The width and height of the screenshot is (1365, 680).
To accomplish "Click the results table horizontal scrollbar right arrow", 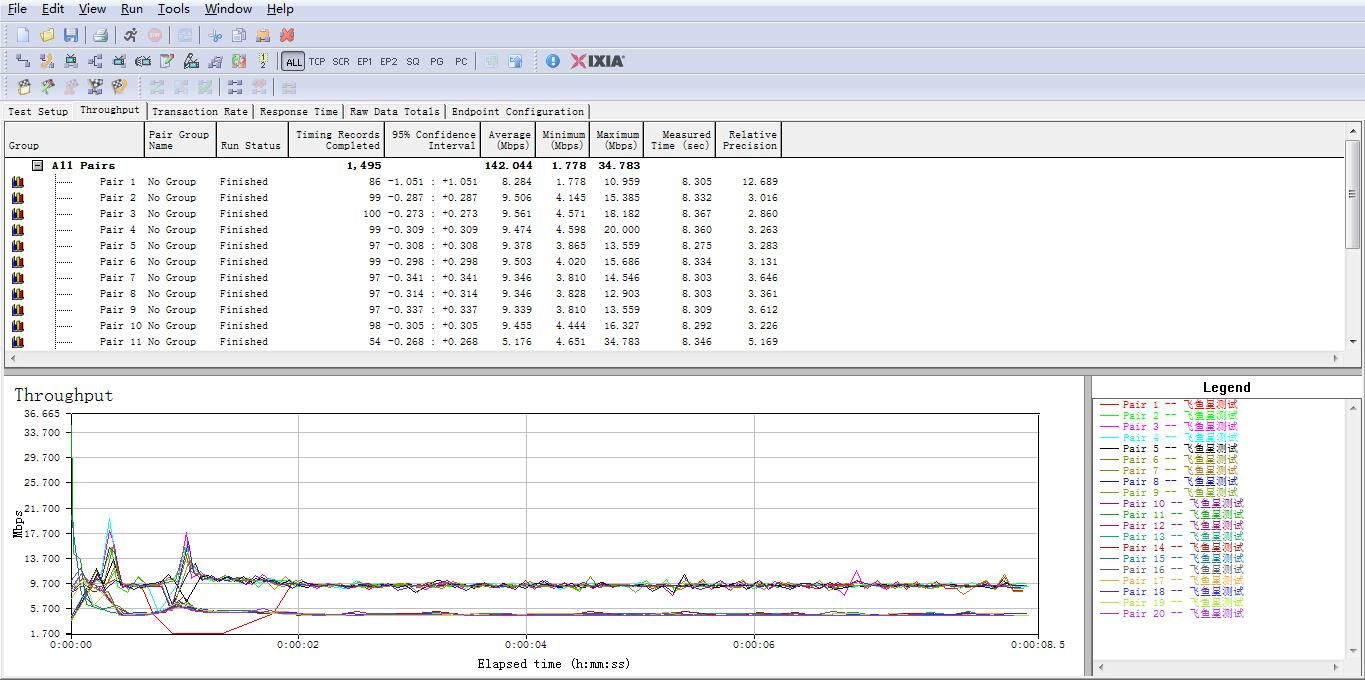I will (x=1336, y=358).
